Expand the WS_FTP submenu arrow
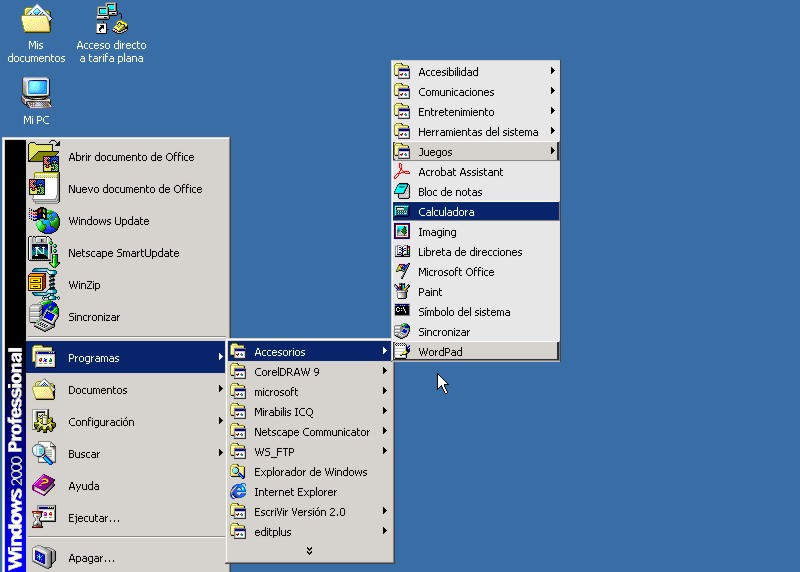 [385, 451]
